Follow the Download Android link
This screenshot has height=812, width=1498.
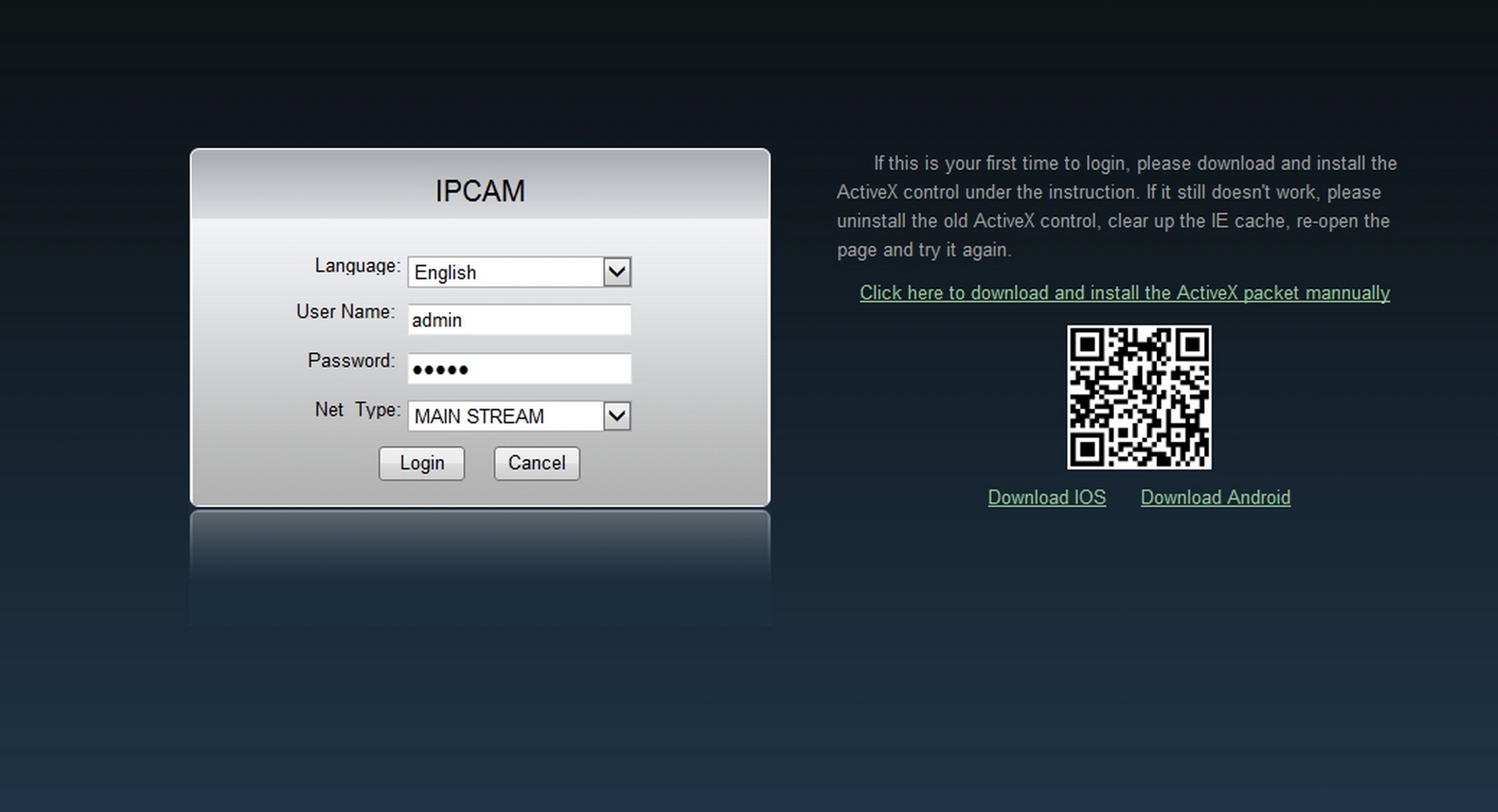pos(1215,497)
